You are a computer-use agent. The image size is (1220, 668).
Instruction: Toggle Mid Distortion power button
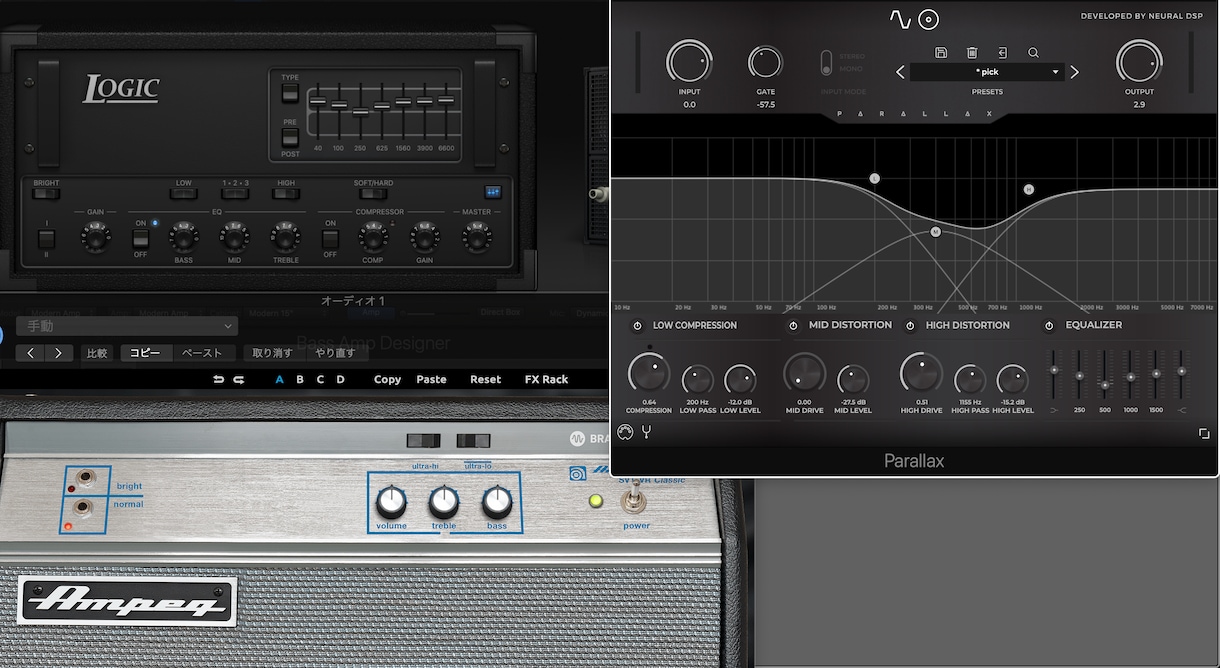coord(793,326)
